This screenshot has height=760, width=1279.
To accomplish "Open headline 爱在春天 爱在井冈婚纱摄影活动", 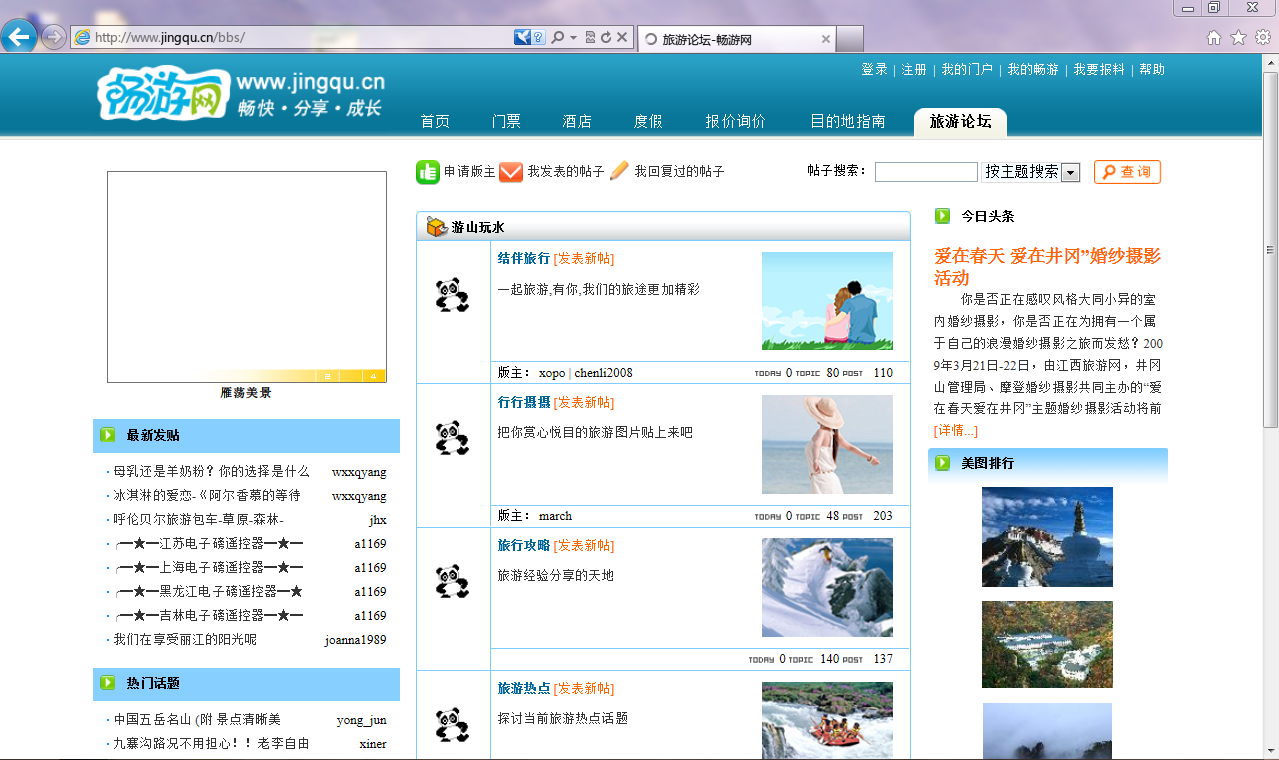I will pyautogui.click(x=1047, y=266).
